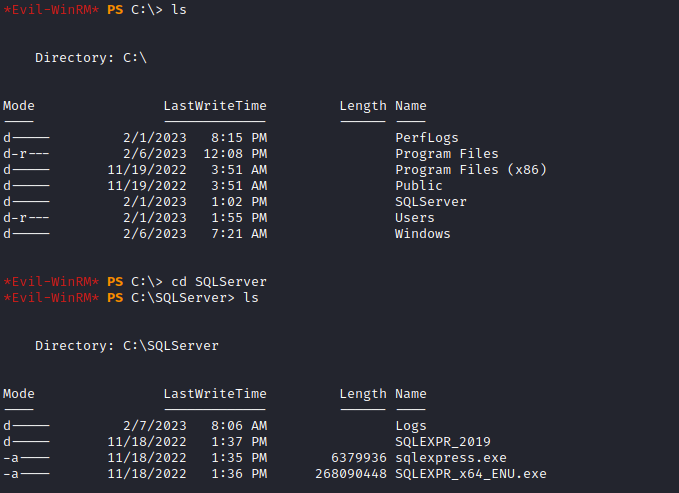Click the file length 268090448

pyautogui.click(x=350, y=474)
